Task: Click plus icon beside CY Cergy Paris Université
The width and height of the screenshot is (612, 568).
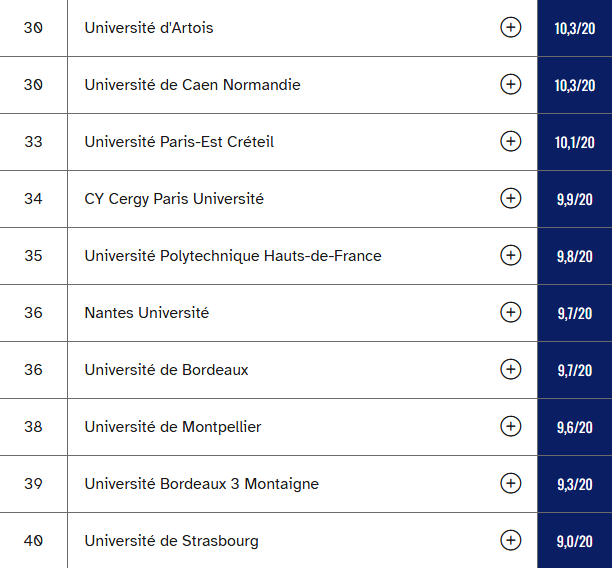Action: pyautogui.click(x=511, y=199)
